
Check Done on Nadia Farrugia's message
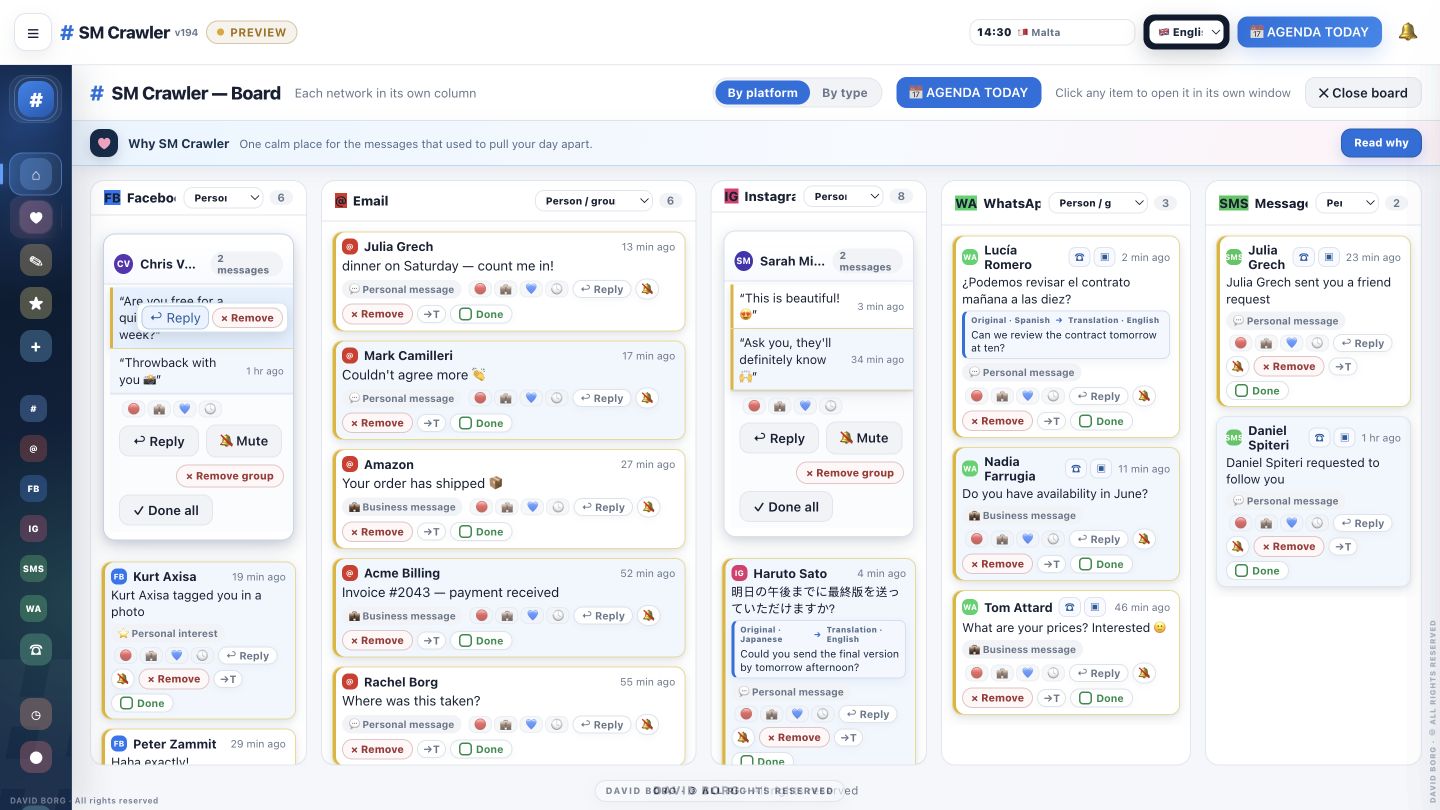pyautogui.click(x=1101, y=564)
